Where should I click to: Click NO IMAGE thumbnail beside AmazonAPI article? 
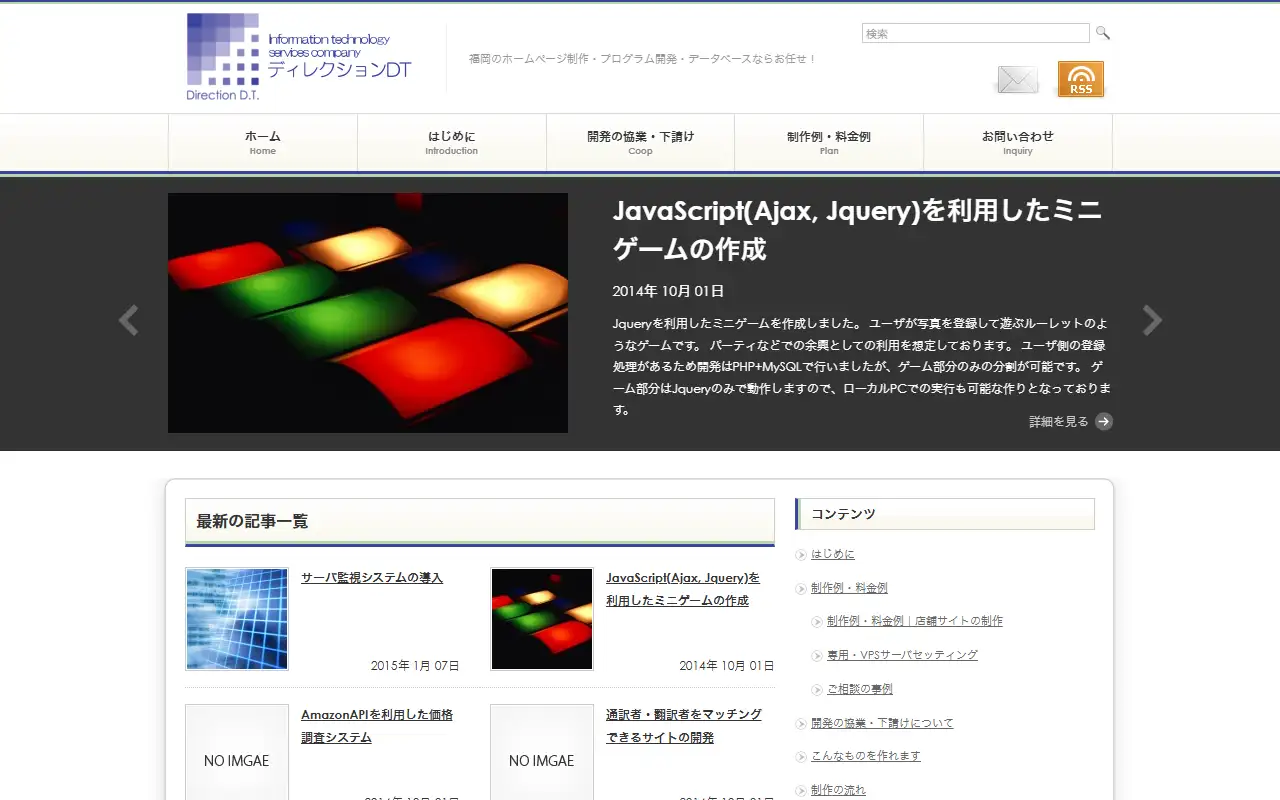(x=237, y=752)
